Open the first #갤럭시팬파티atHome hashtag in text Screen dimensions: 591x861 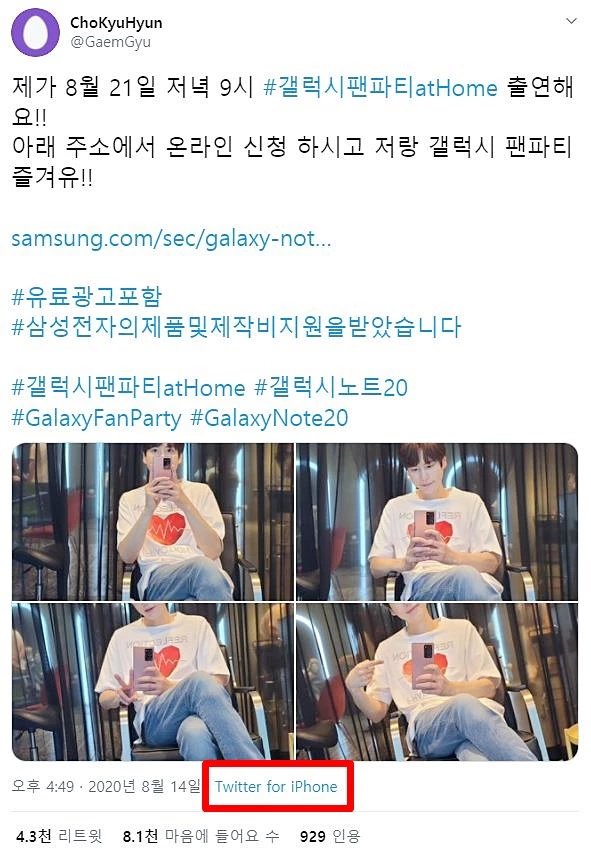point(380,88)
